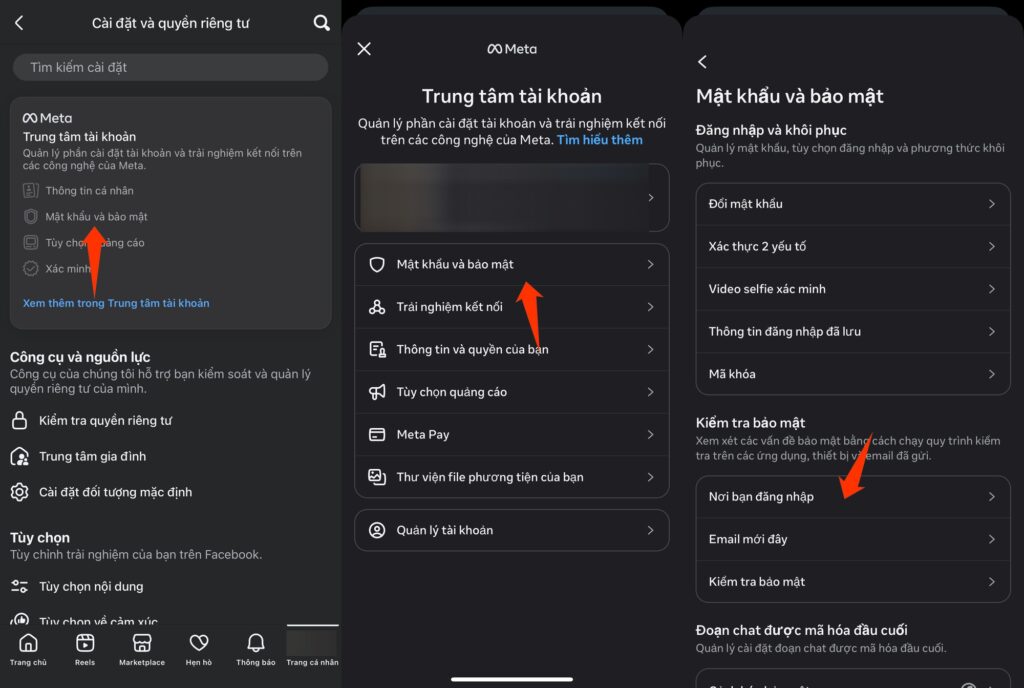This screenshot has width=1024, height=688.
Task: Go back from Mật khẩu và bảo mật screen
Action: [703, 62]
